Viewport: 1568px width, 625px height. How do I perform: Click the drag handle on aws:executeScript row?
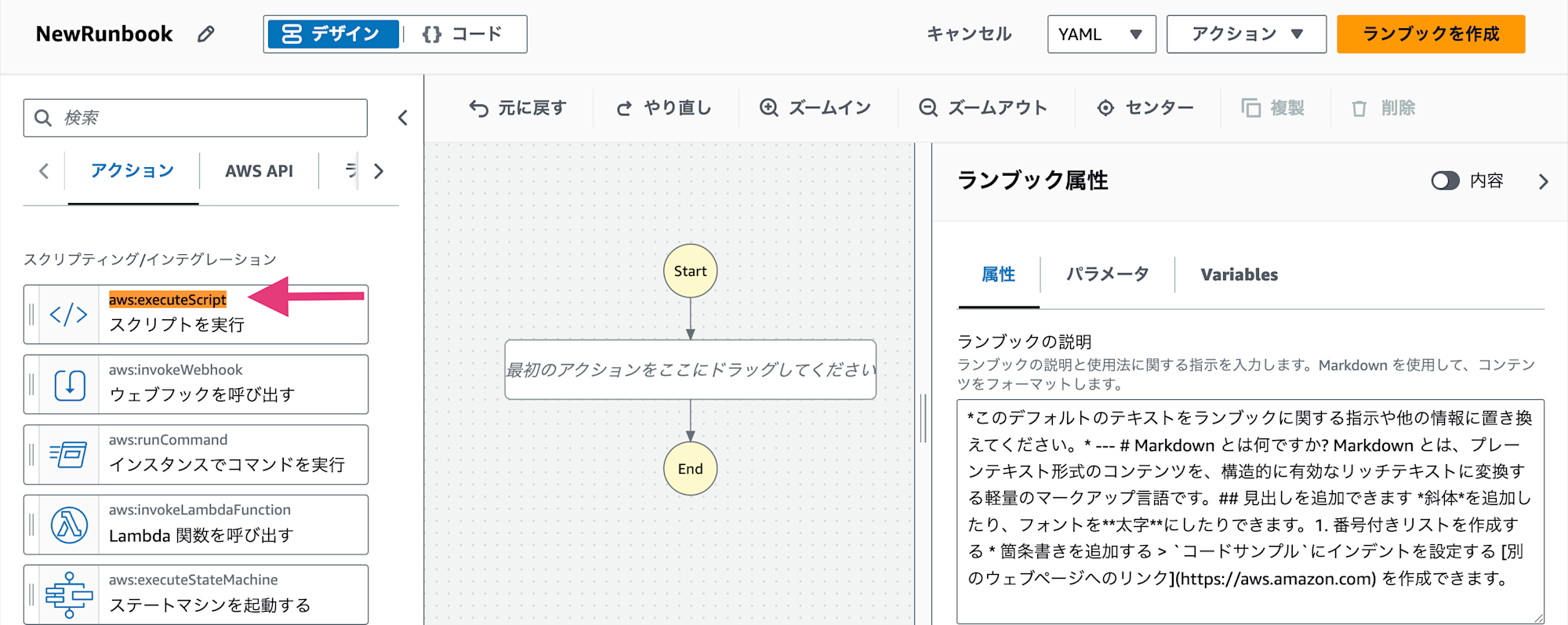[31, 314]
